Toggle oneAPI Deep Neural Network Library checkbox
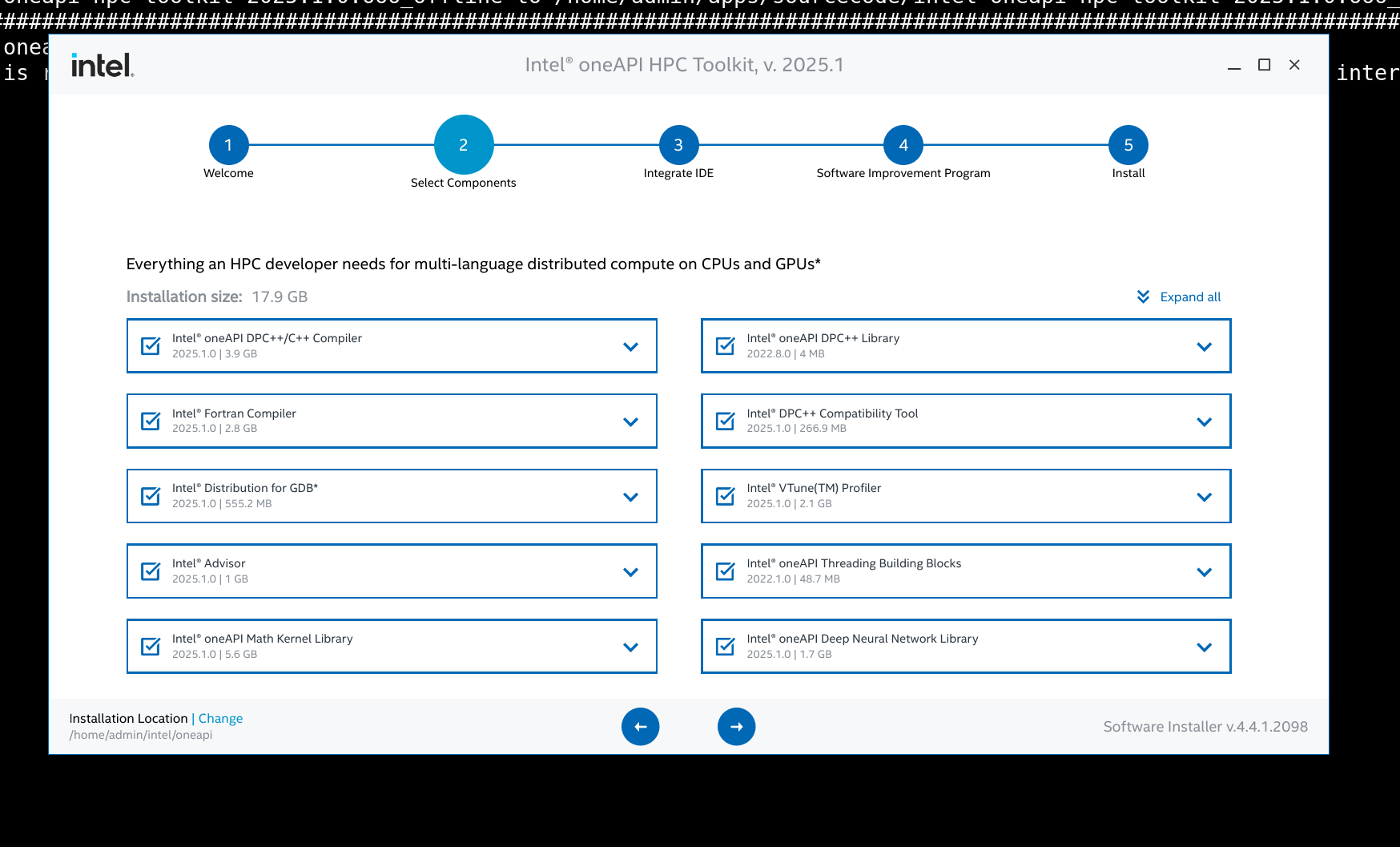The image size is (1400, 847). coord(726,647)
